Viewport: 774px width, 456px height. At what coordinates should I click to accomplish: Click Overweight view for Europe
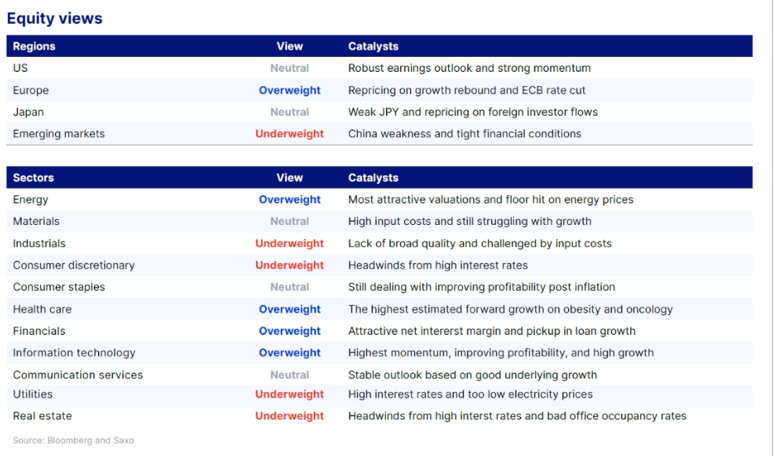(290, 90)
